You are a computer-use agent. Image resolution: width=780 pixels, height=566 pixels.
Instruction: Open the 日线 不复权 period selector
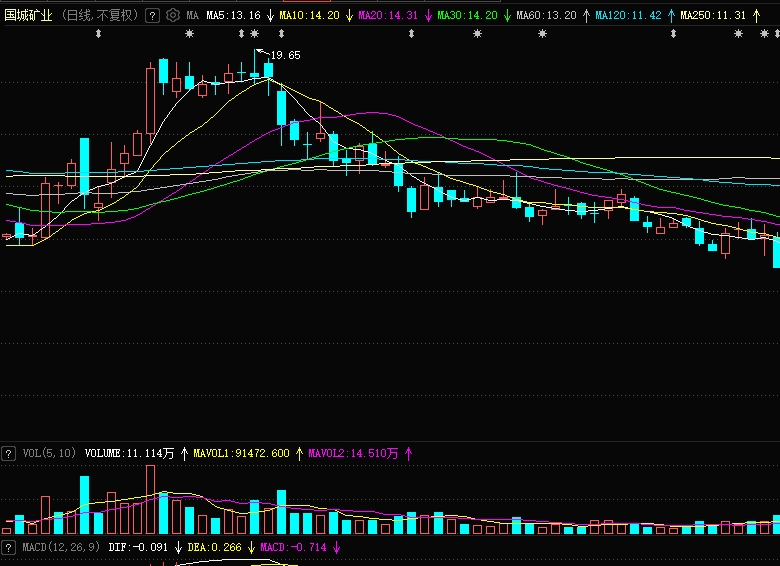click(x=100, y=16)
